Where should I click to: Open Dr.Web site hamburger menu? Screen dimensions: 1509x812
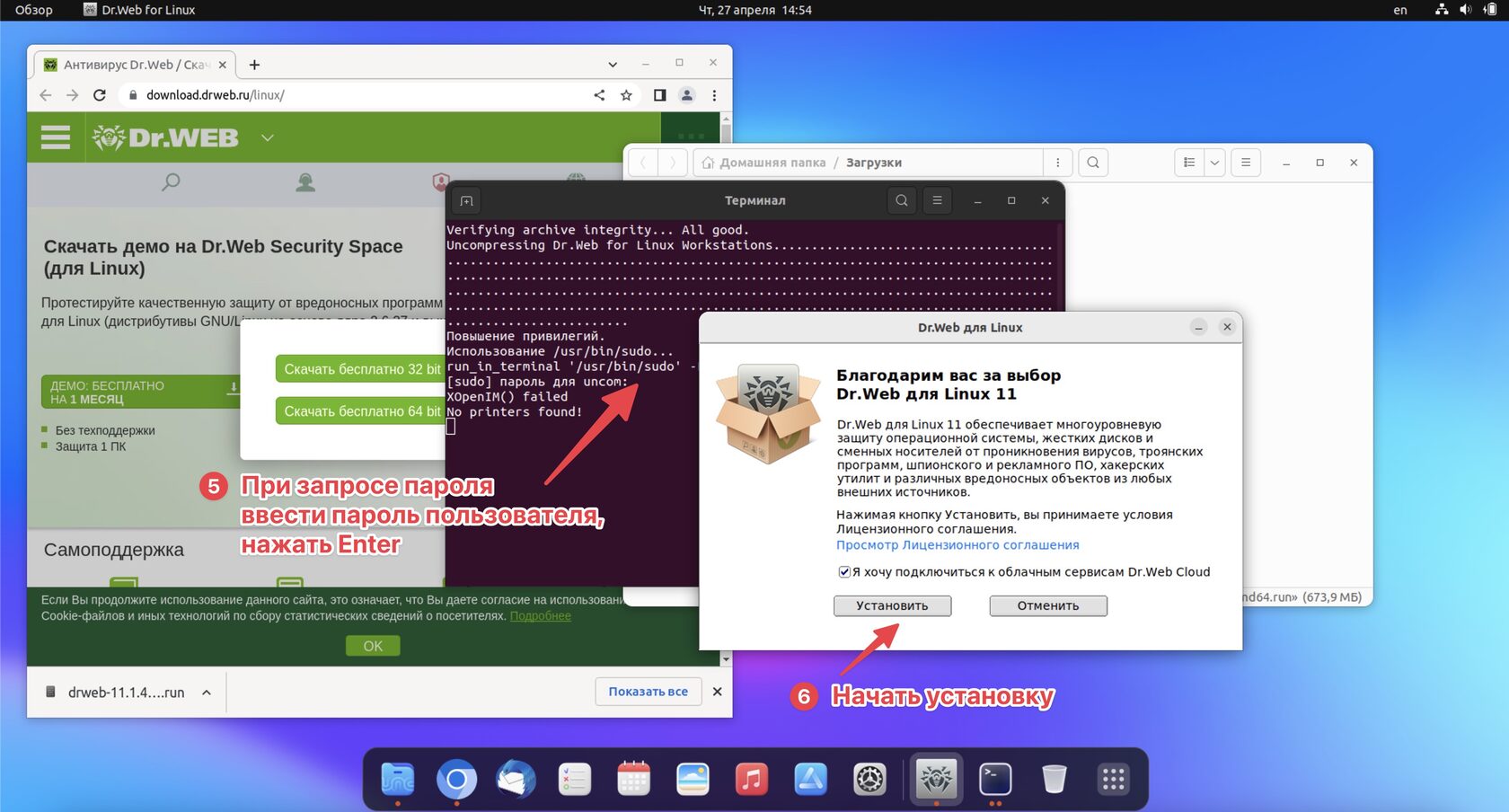pos(56,137)
